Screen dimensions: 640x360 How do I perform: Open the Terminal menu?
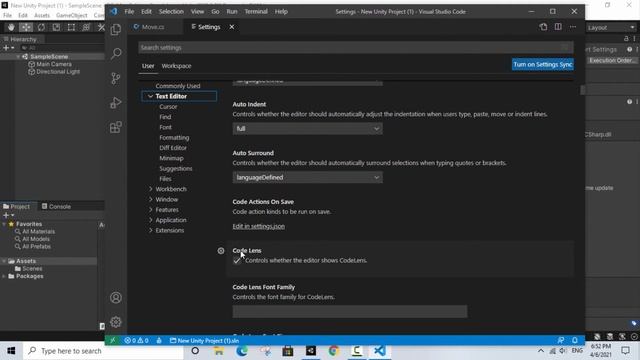[x=256, y=11]
